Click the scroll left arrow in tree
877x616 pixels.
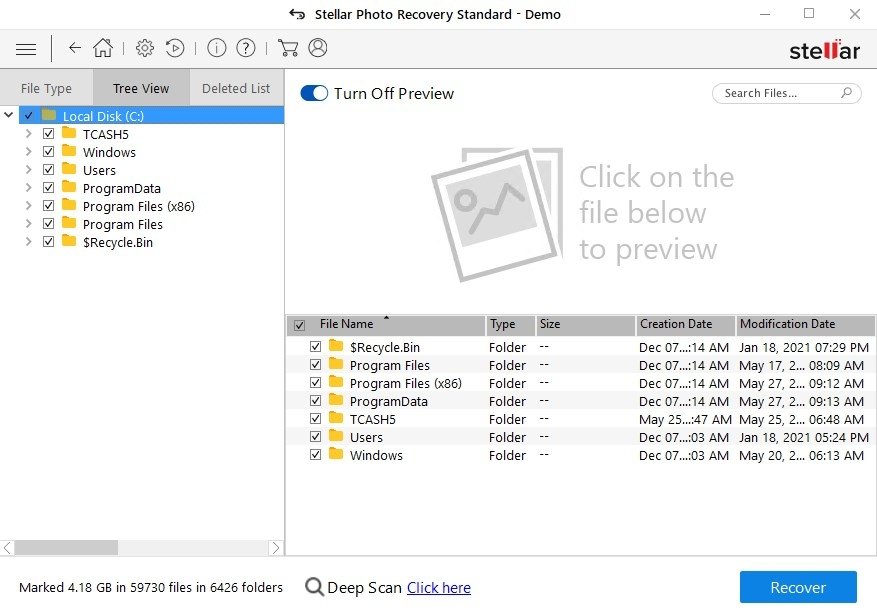pos(7,547)
